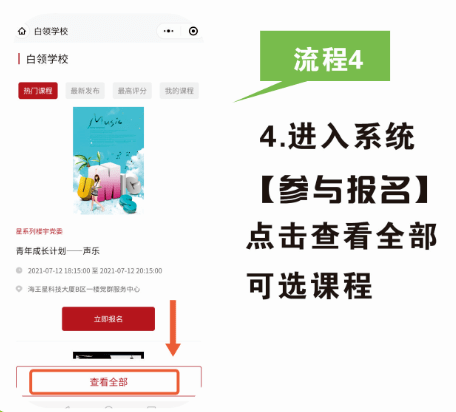Tap the home icon beside 白领学校
Image resolution: width=456 pixels, height=412 pixels.
click(x=22, y=31)
